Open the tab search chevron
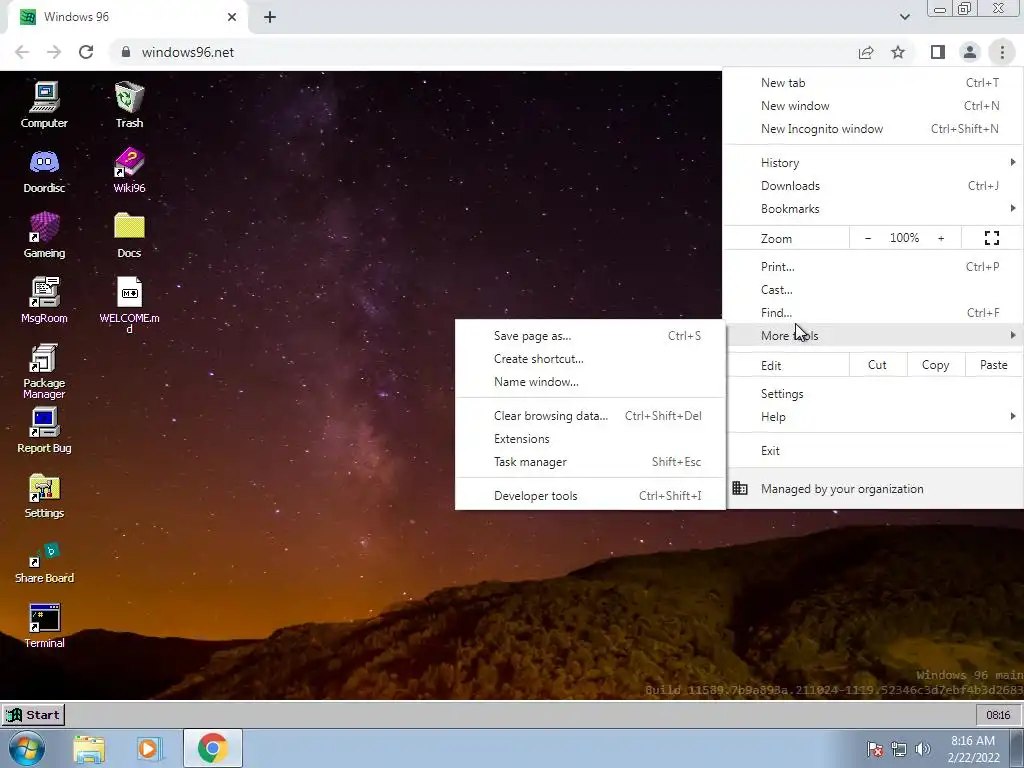The height and width of the screenshot is (768, 1024). (x=904, y=17)
